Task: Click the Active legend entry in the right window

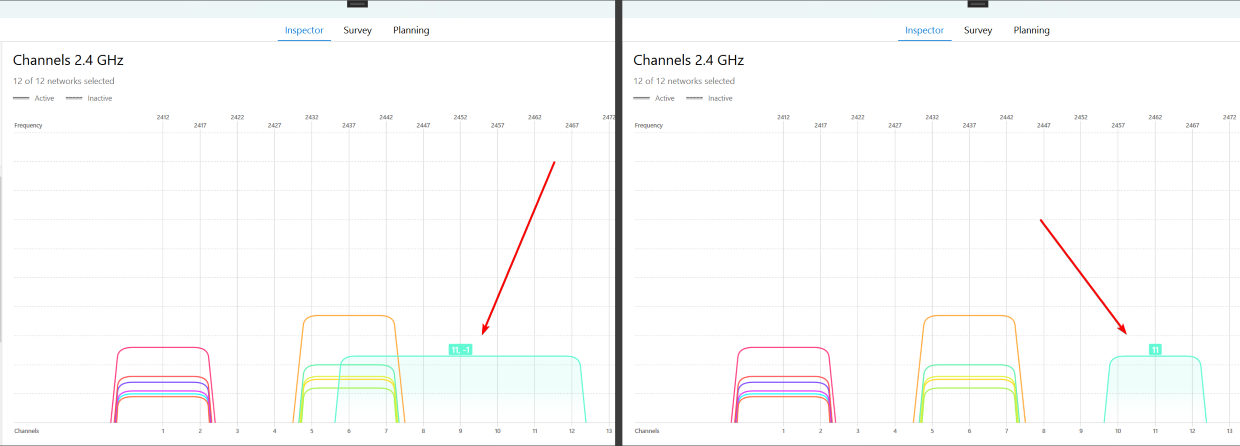Action: pos(654,98)
